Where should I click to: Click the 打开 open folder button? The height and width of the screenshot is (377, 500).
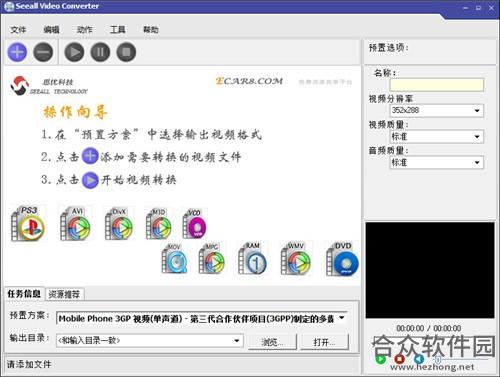coord(324,342)
